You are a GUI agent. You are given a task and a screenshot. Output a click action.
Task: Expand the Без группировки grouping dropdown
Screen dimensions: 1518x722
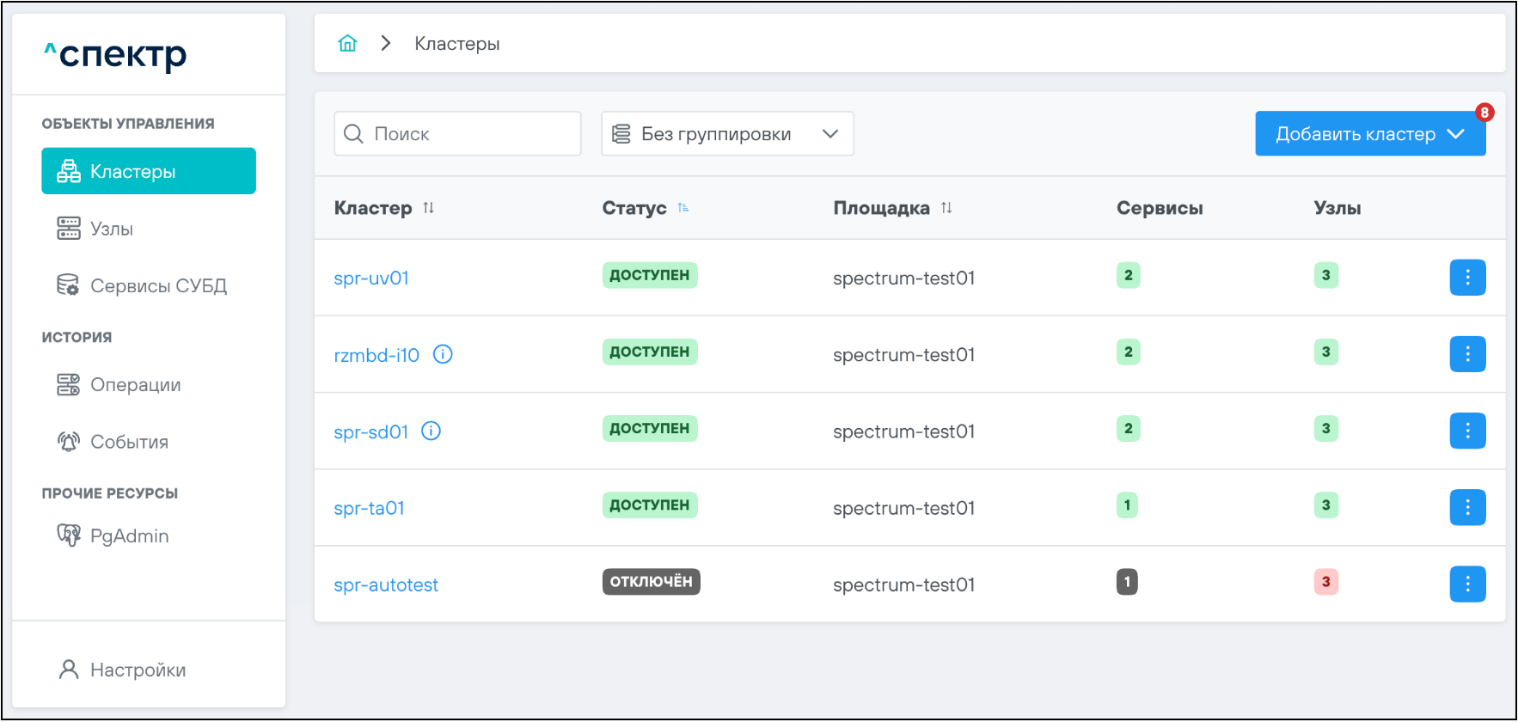tap(727, 134)
